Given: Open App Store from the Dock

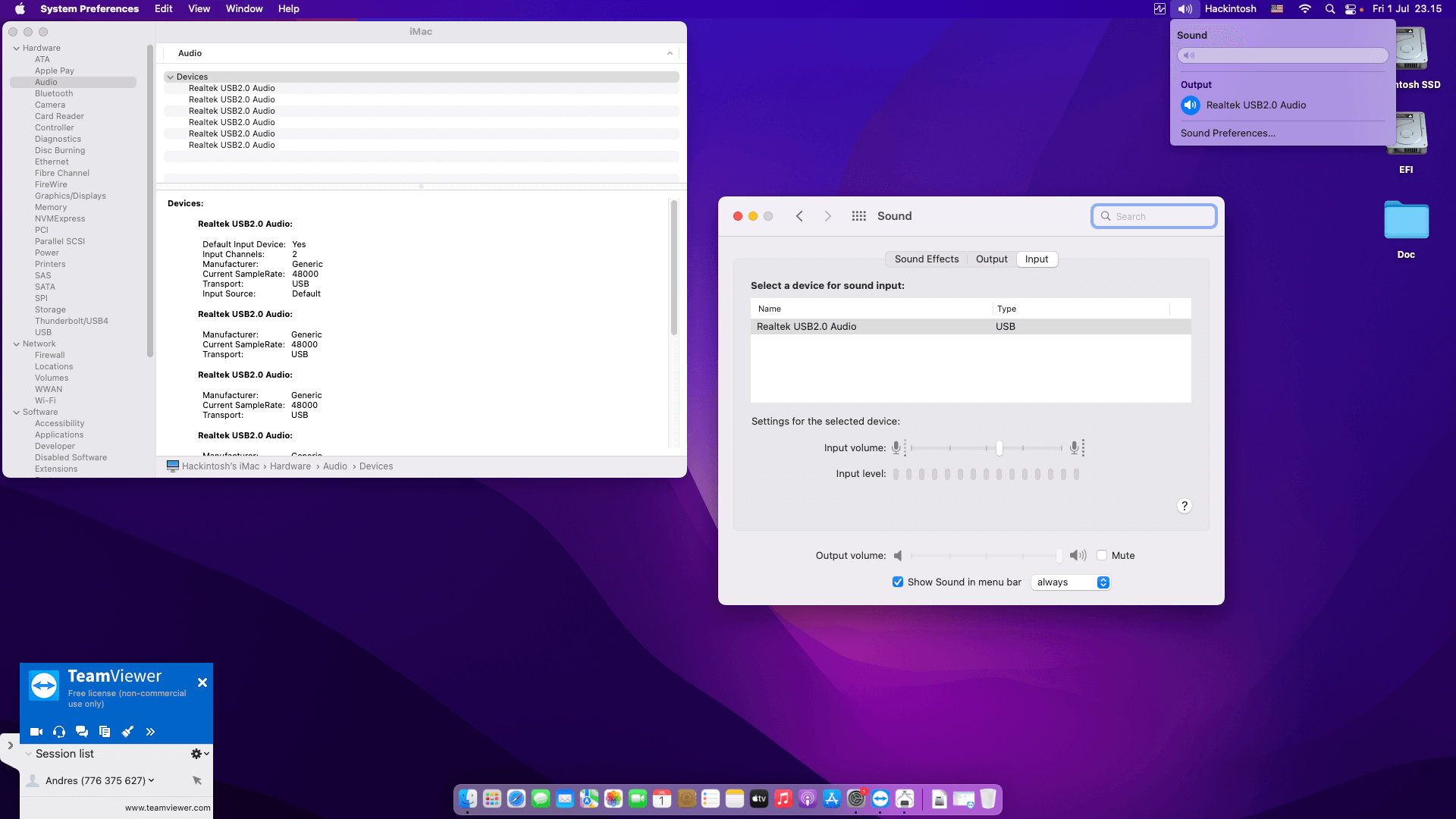Looking at the screenshot, I should tap(832, 799).
